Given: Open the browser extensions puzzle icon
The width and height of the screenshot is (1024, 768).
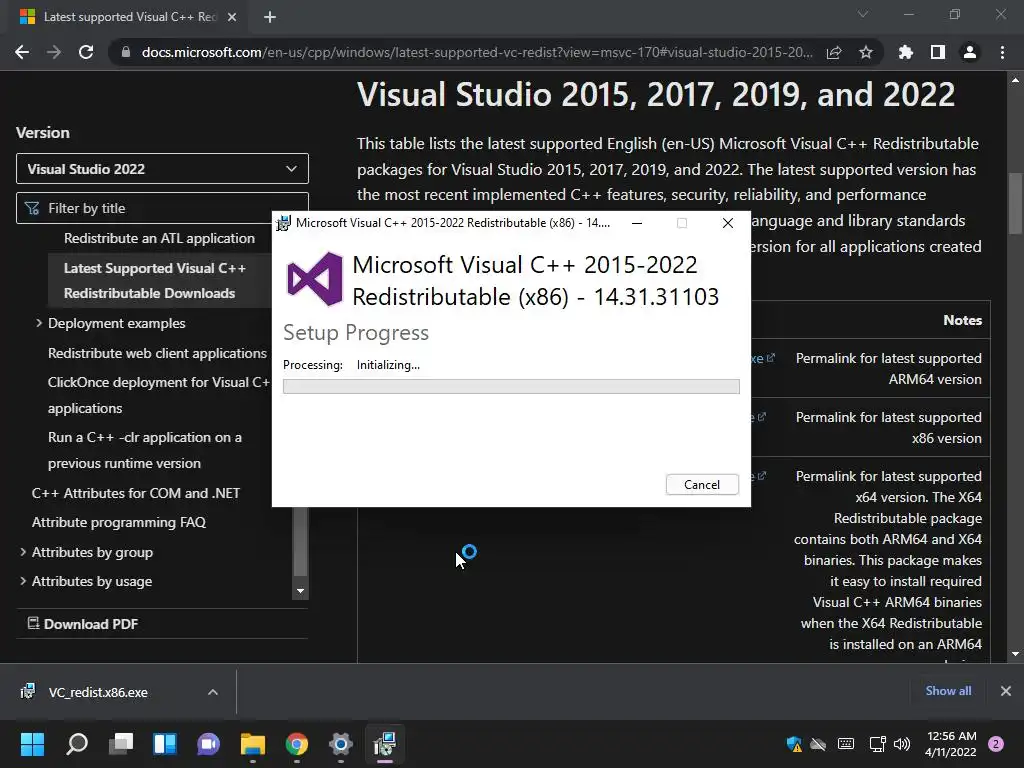Looking at the screenshot, I should [905, 52].
